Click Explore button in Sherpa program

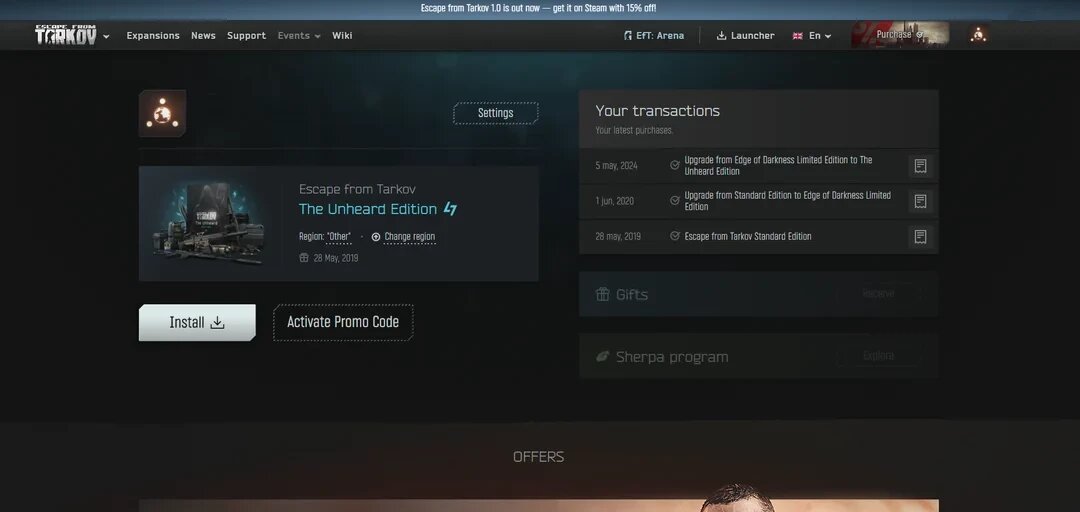point(878,356)
